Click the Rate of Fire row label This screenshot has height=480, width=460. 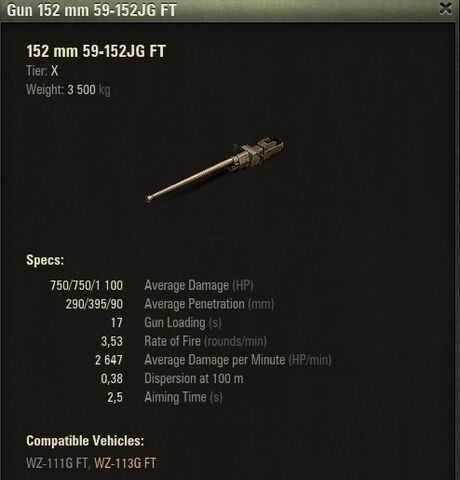tap(205, 341)
